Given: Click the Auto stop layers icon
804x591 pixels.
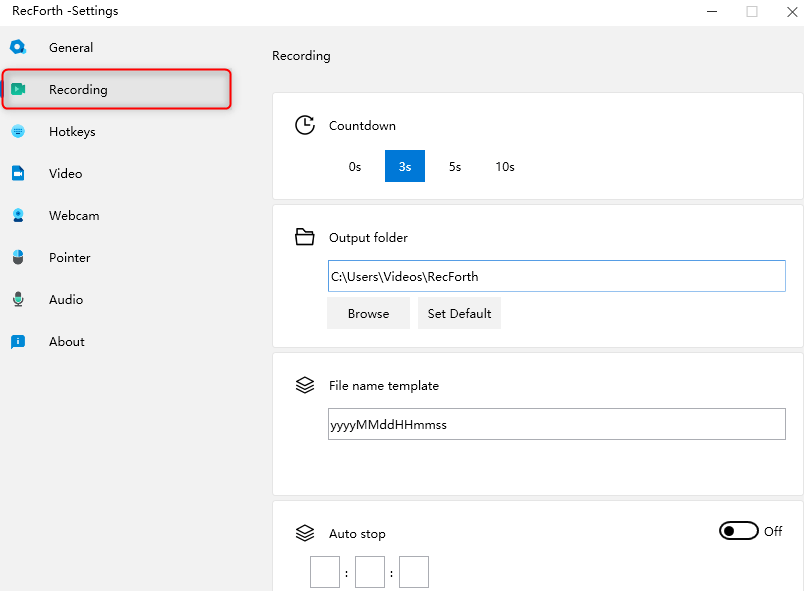Looking at the screenshot, I should pyautogui.click(x=305, y=533).
